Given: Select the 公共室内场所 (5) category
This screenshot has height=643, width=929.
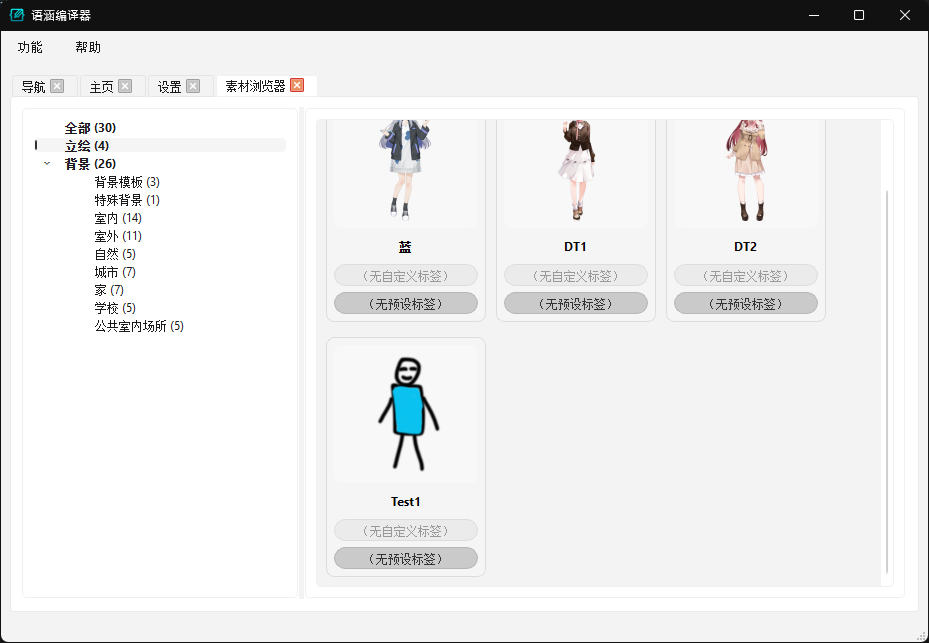Looking at the screenshot, I should point(139,326).
